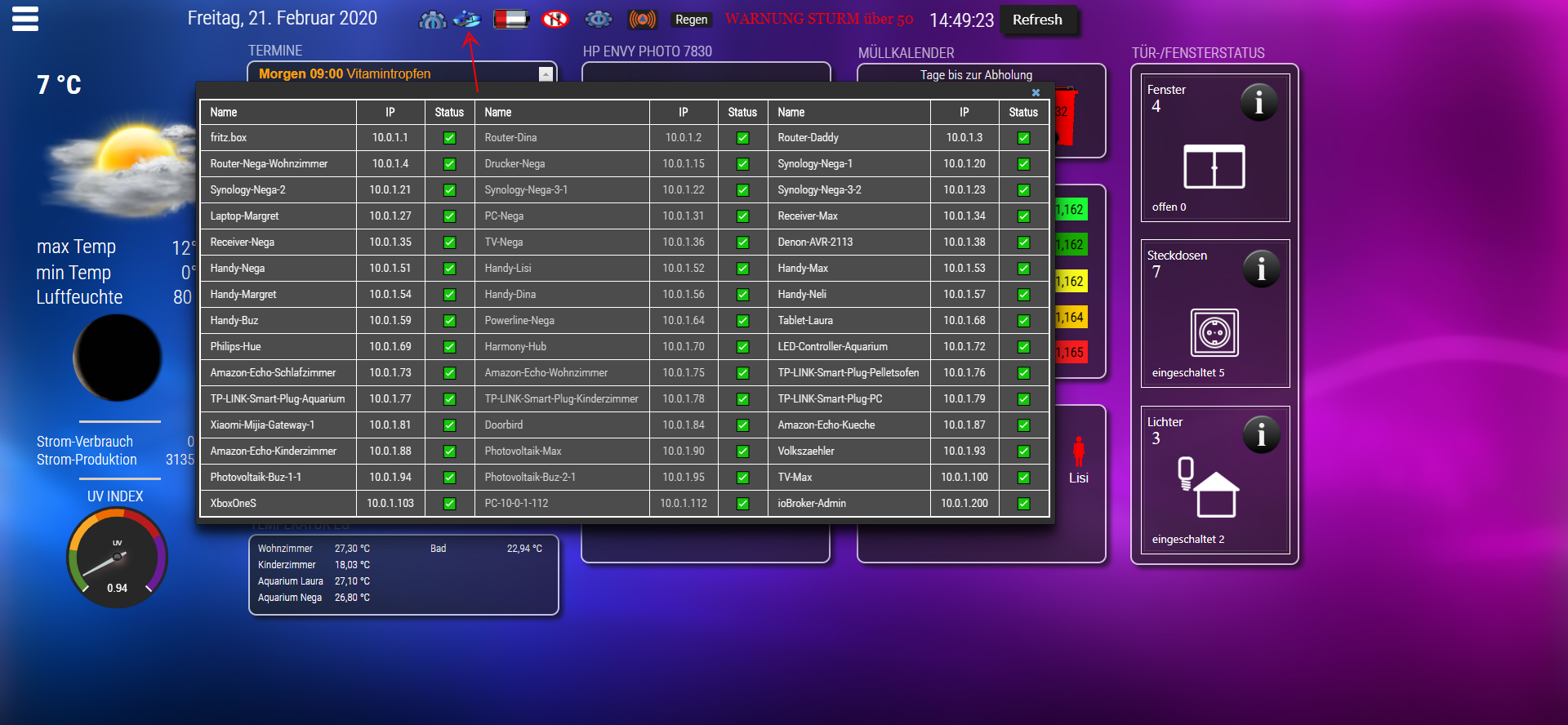1568x725 pixels.
Task: Click the power socket icon
Action: pos(1214,333)
